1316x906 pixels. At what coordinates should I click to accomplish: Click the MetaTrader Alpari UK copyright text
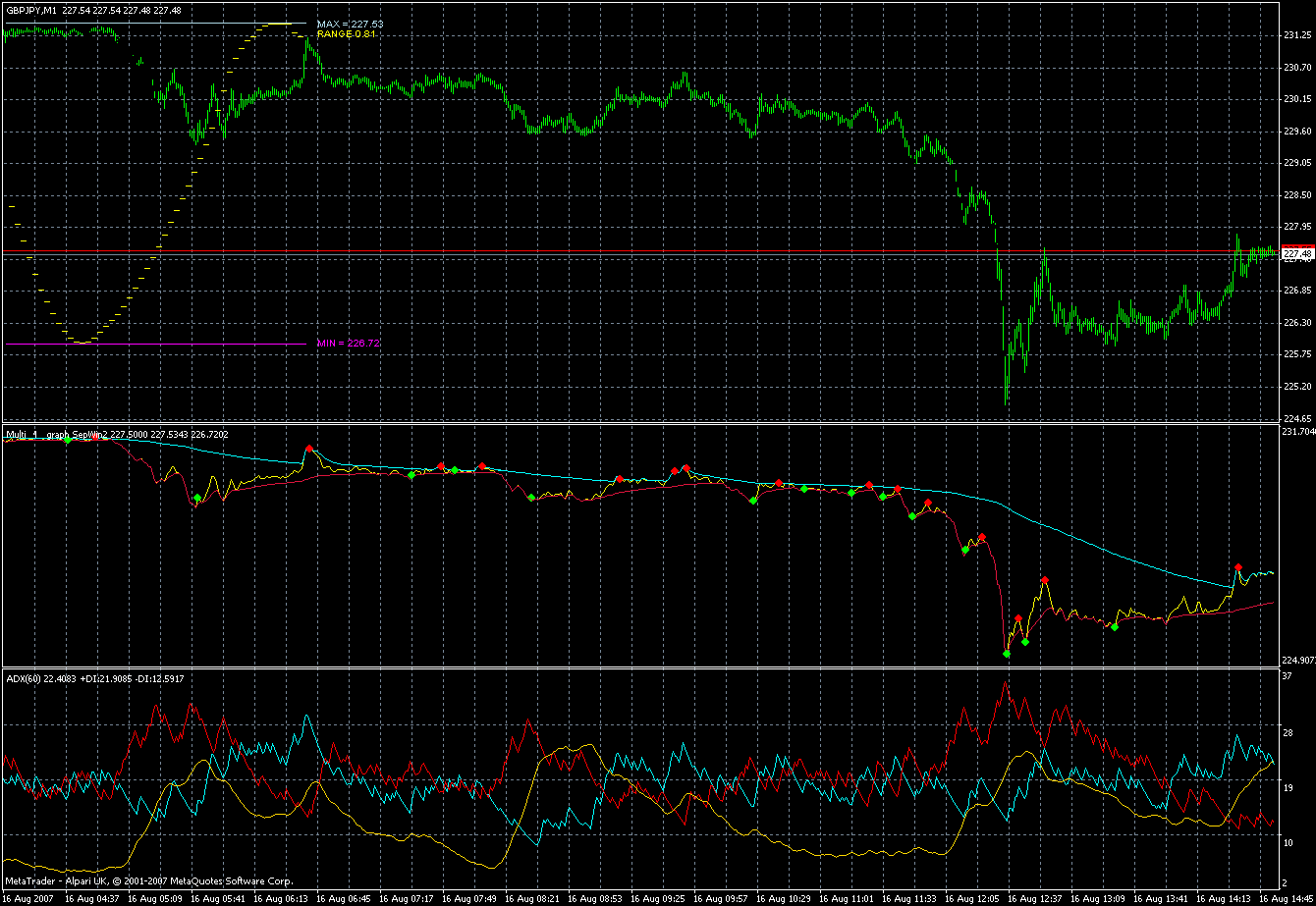pyautogui.click(x=147, y=882)
